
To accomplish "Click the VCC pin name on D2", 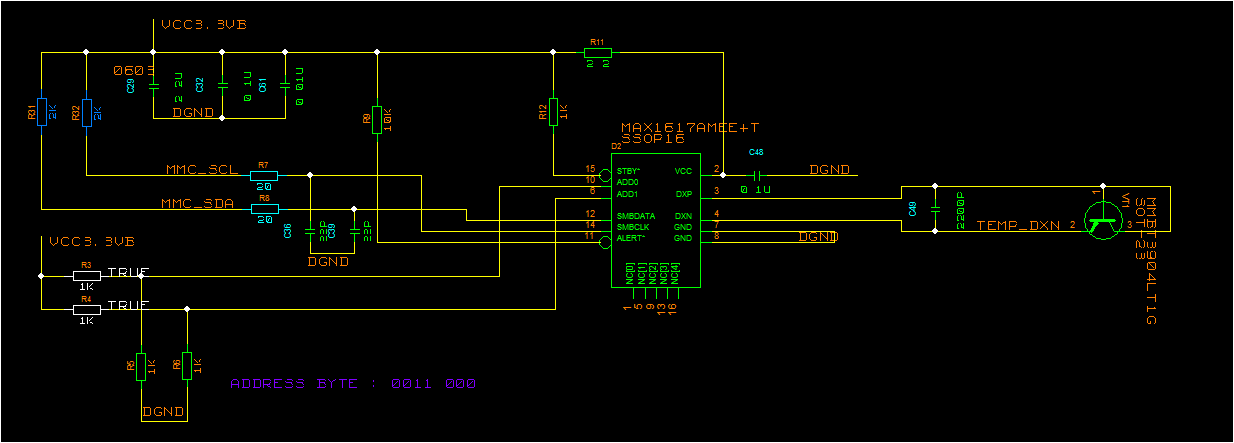I will click(x=683, y=171).
